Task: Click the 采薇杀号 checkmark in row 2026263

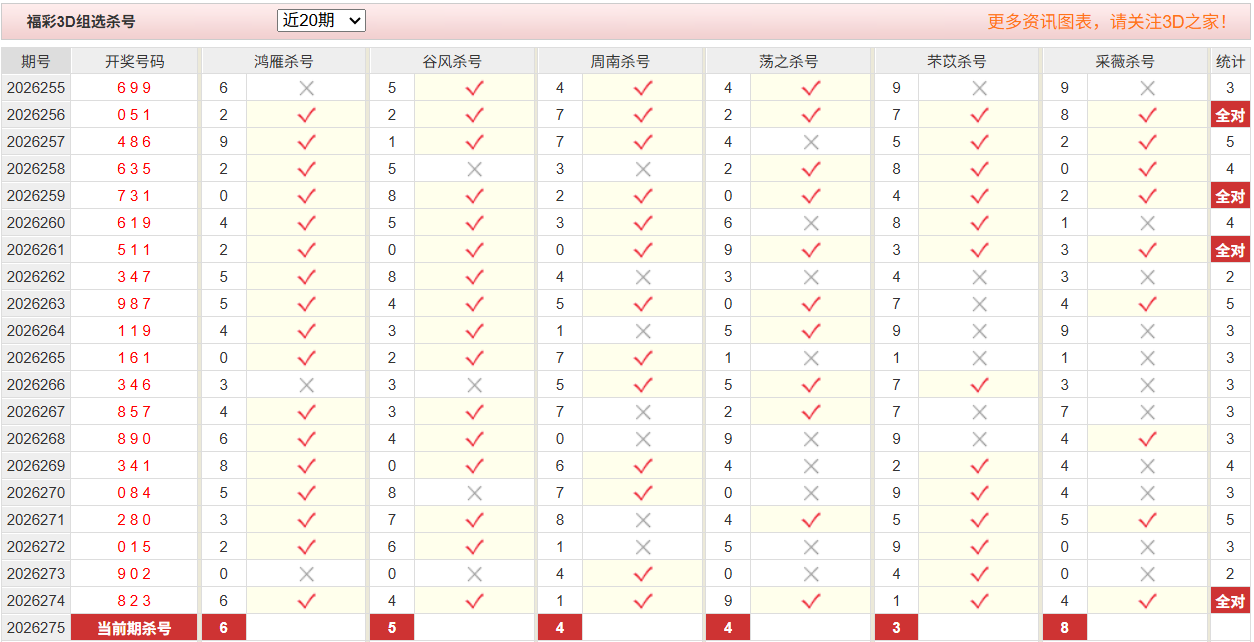Action: tap(1148, 304)
